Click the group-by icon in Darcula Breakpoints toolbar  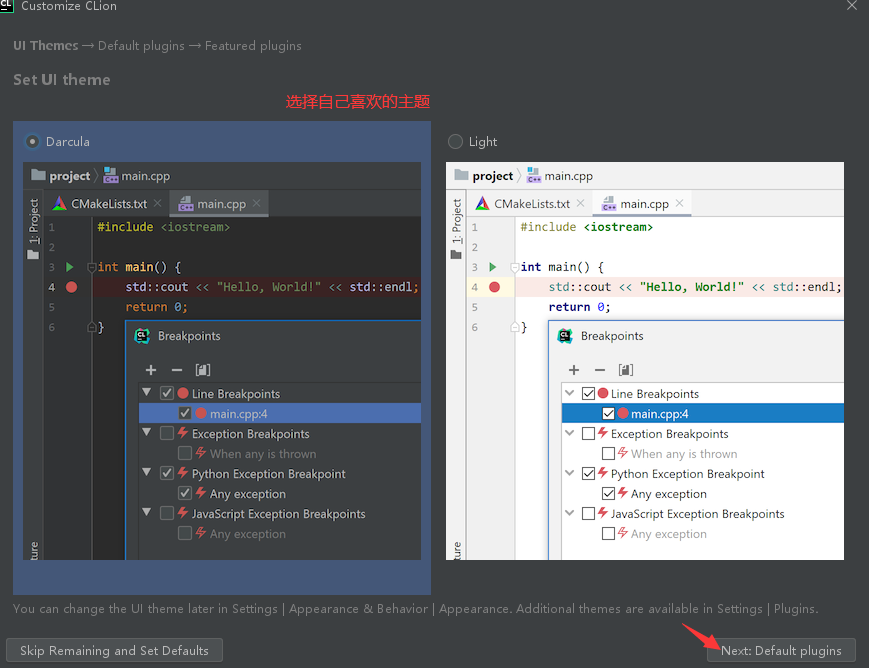click(x=203, y=370)
